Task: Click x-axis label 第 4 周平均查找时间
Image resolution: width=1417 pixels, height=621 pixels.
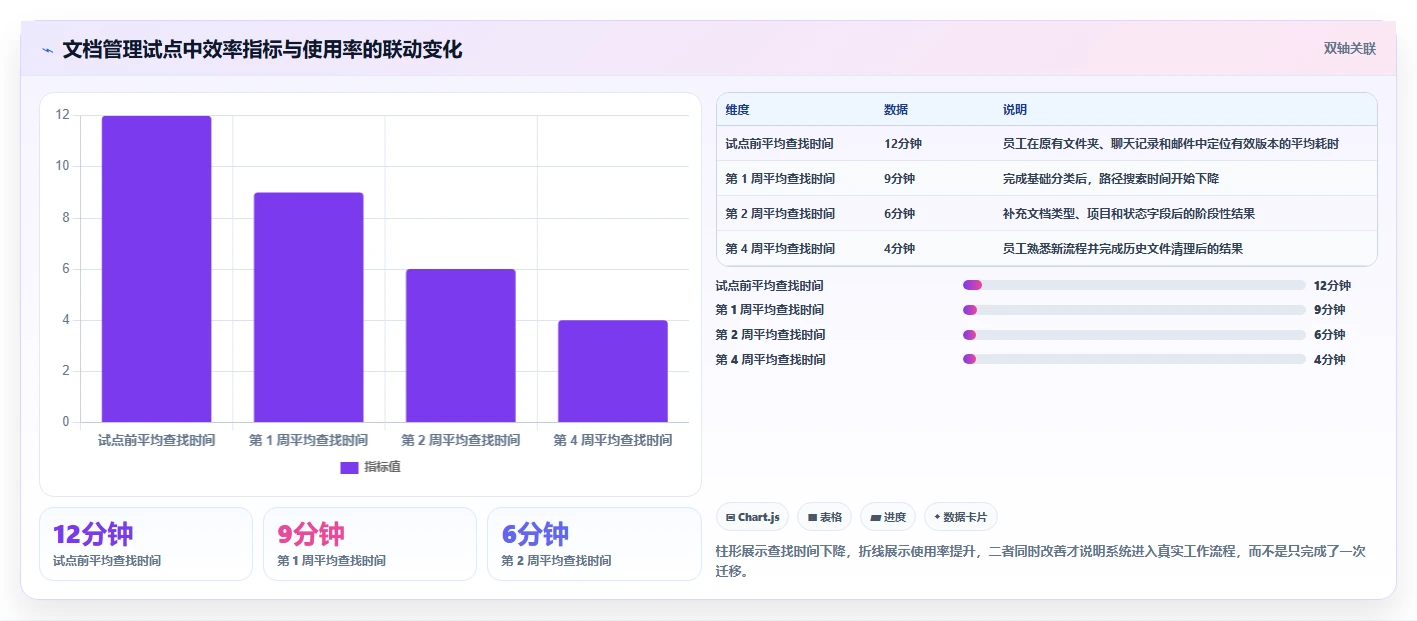Action: (x=613, y=440)
